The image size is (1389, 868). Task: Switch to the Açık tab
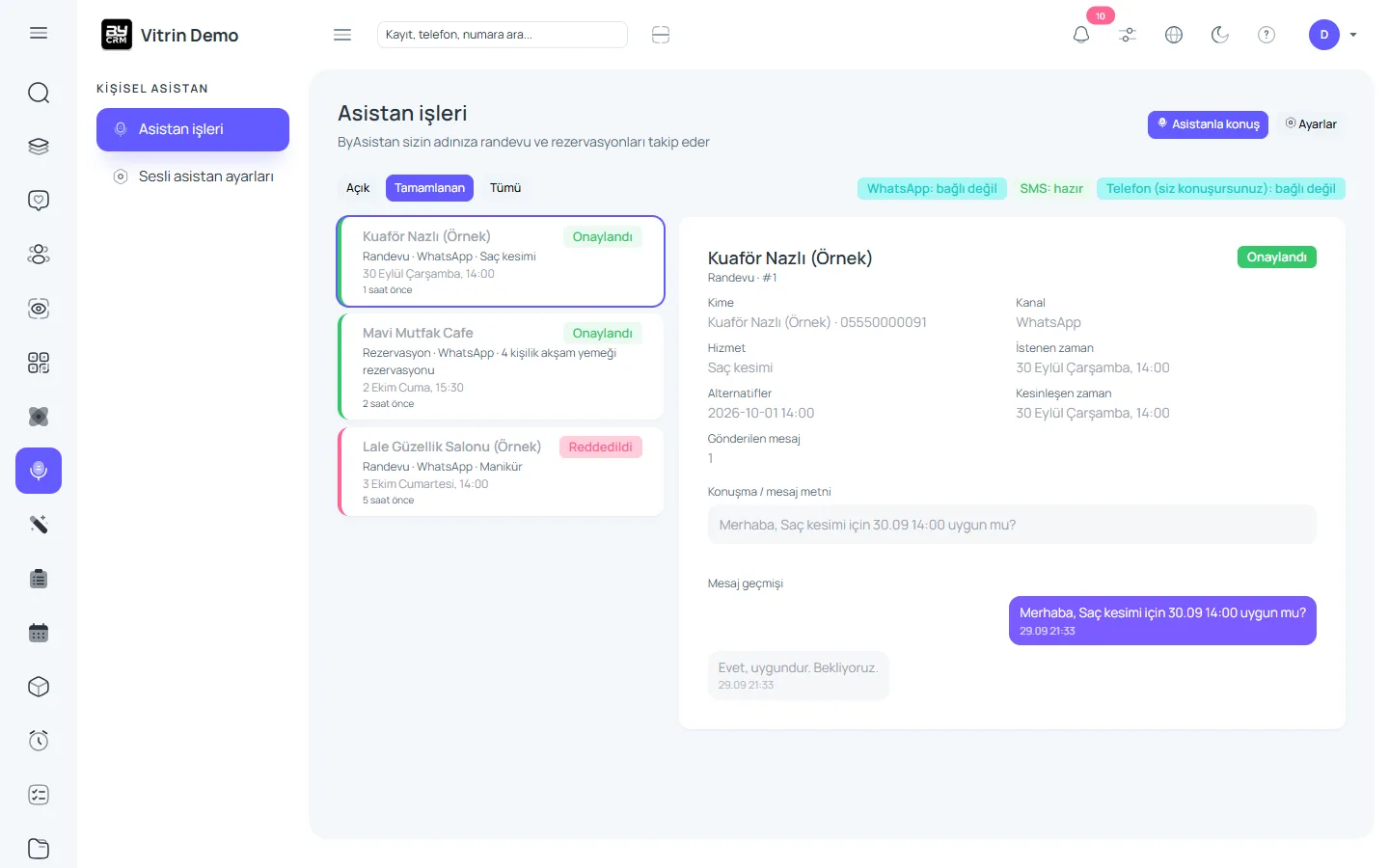click(x=358, y=188)
